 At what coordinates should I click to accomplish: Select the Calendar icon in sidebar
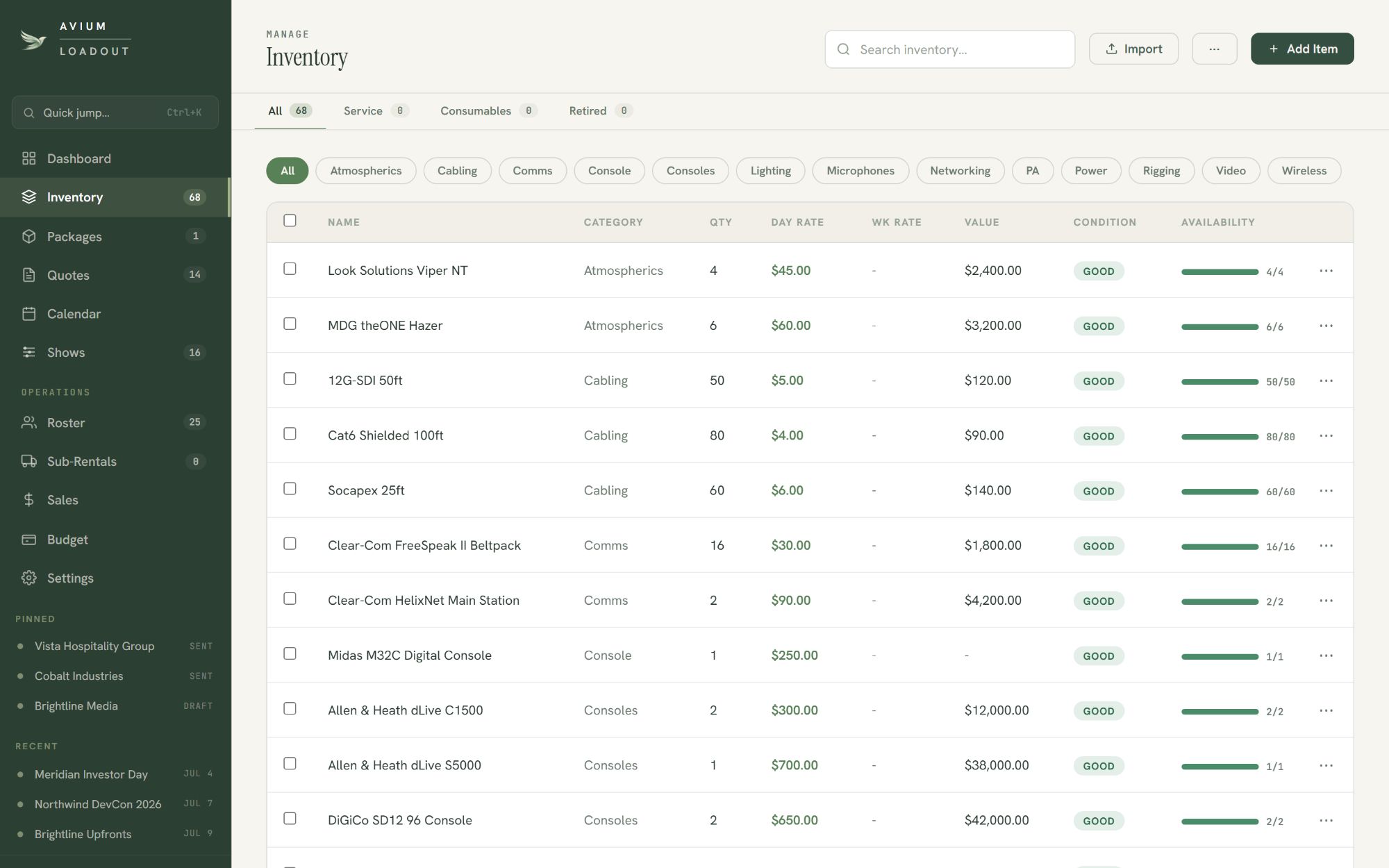tap(28, 314)
